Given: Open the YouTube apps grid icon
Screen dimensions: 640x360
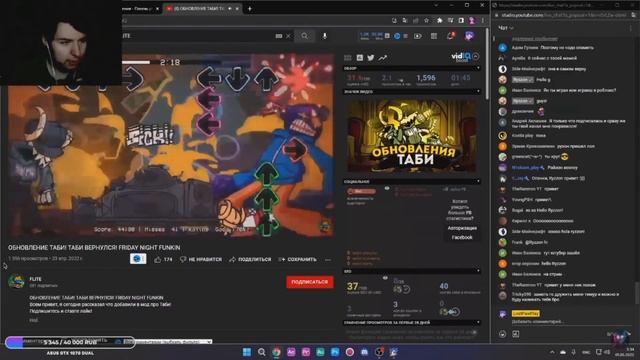Looking at the screenshot, I should coord(433,36).
